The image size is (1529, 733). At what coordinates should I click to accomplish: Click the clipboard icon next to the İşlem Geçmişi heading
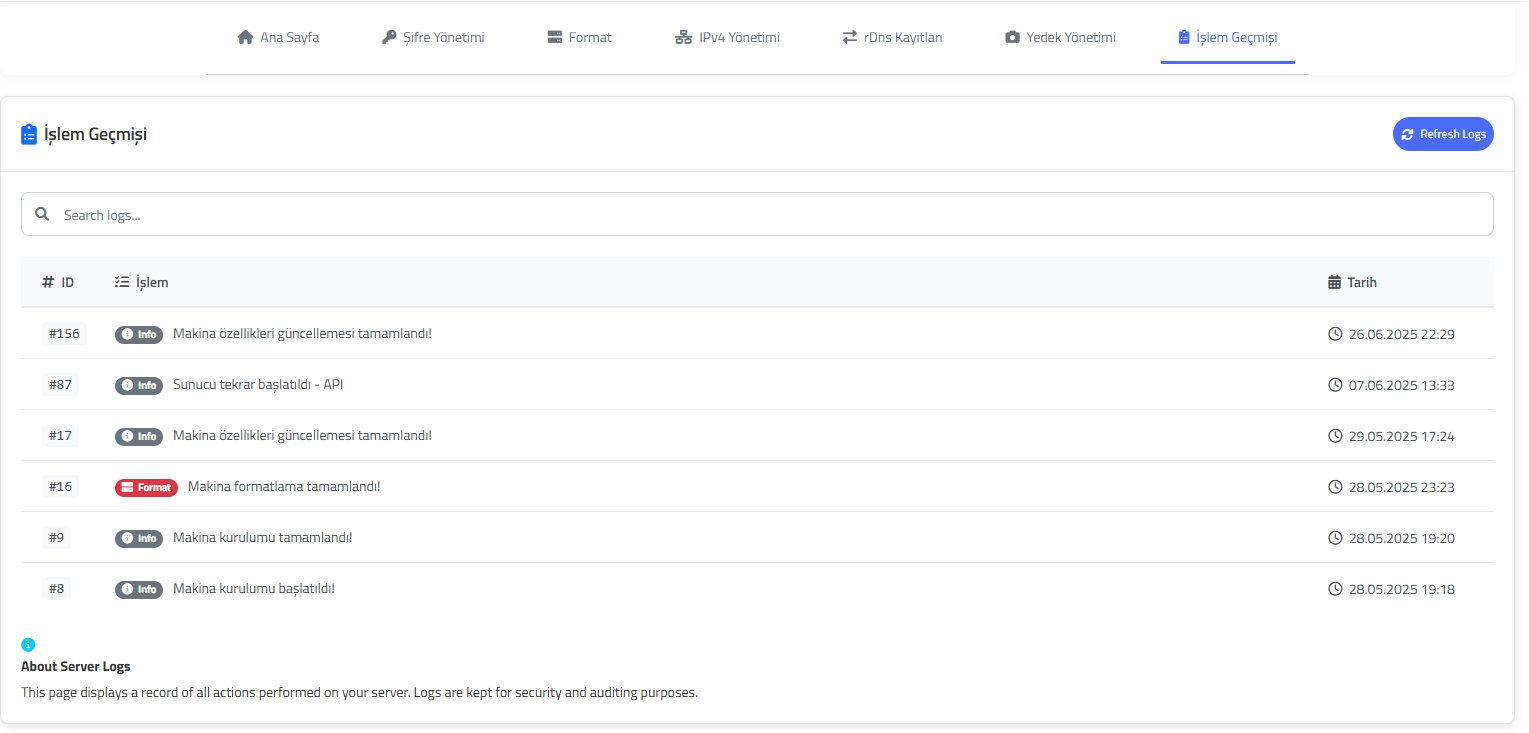29,134
